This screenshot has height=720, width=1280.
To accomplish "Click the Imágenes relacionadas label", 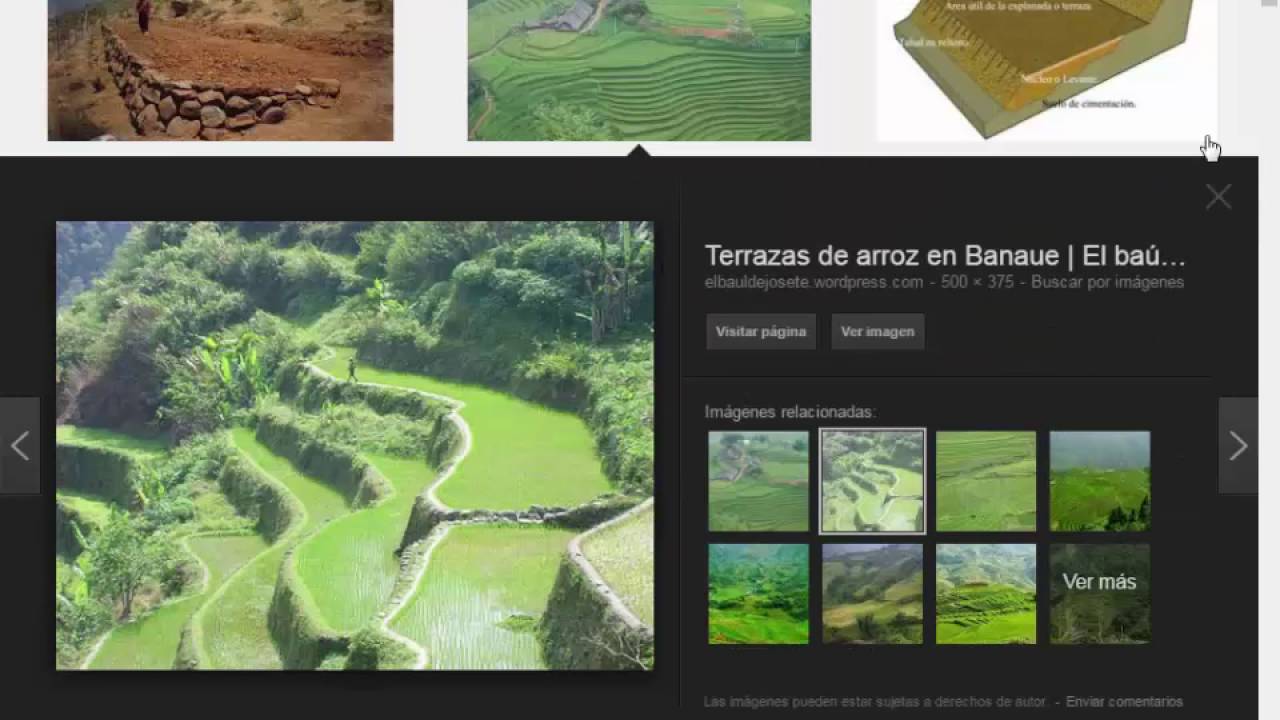I will click(790, 412).
